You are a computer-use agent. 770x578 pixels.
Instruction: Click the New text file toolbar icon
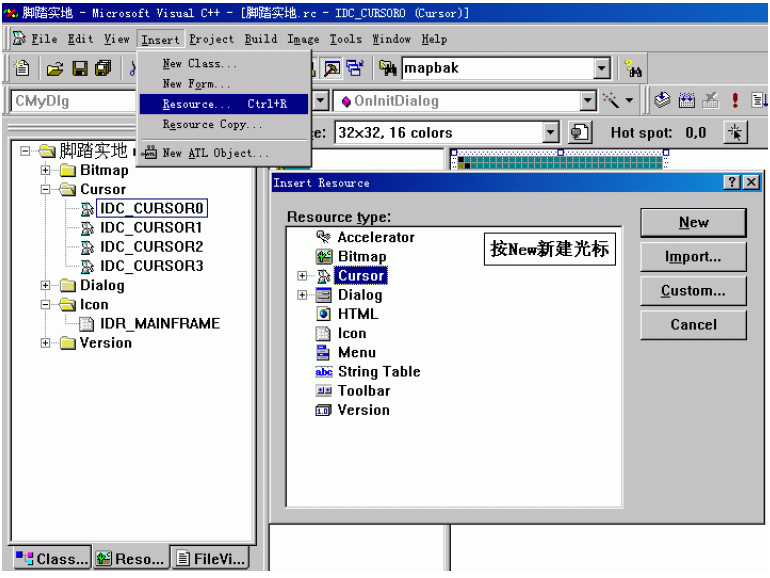(22, 68)
